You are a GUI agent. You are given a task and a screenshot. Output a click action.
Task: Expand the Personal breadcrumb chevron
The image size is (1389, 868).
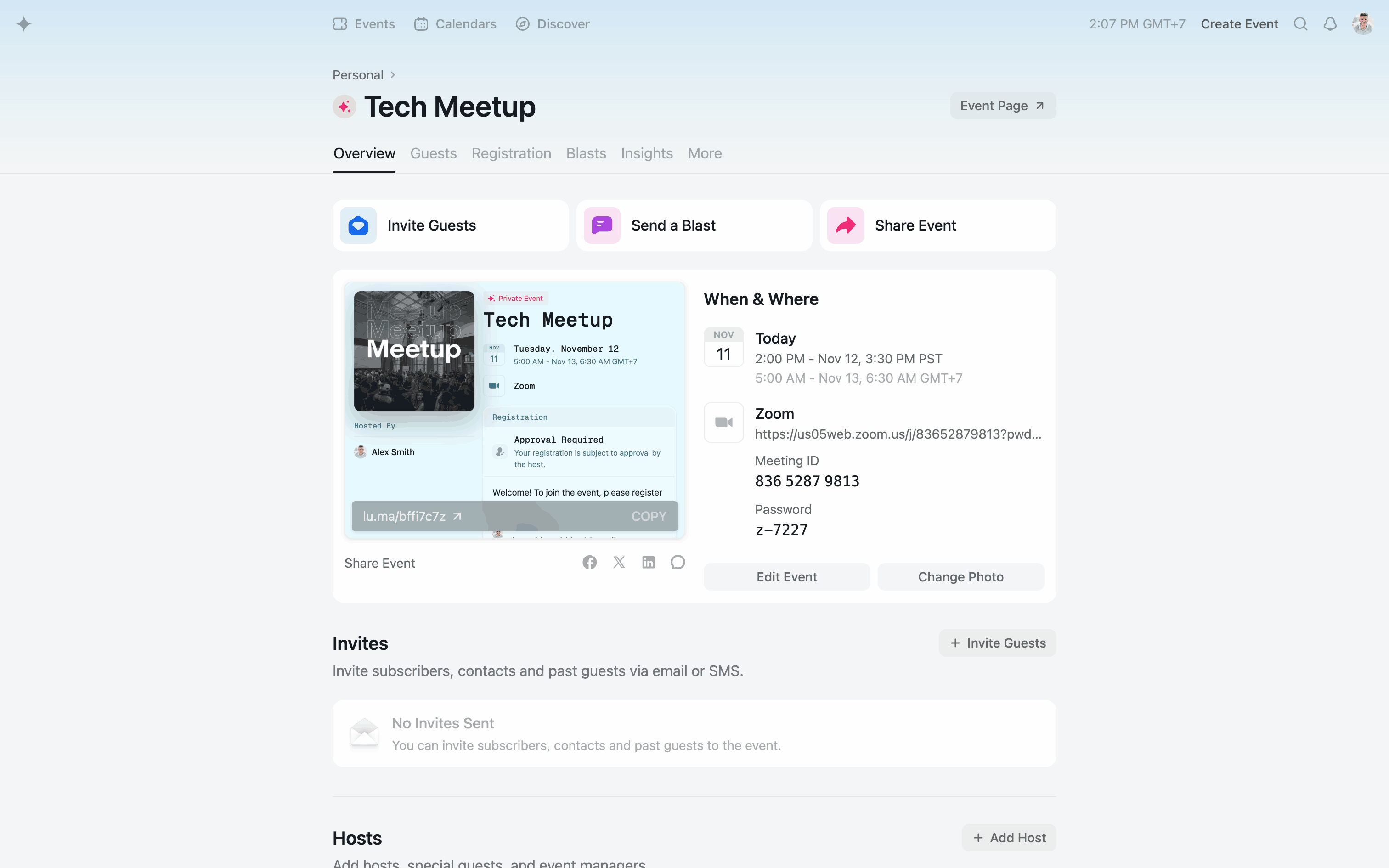[x=393, y=74]
